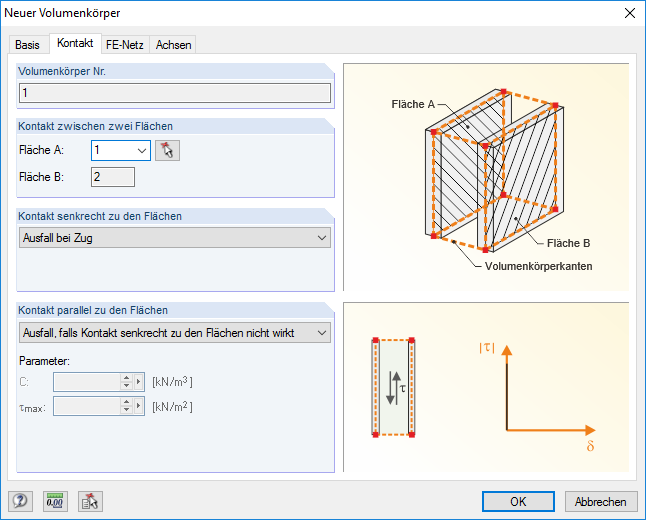Click the pick-from-model icon in bottom toolbar
This screenshot has height=520, width=646.
click(x=91, y=501)
